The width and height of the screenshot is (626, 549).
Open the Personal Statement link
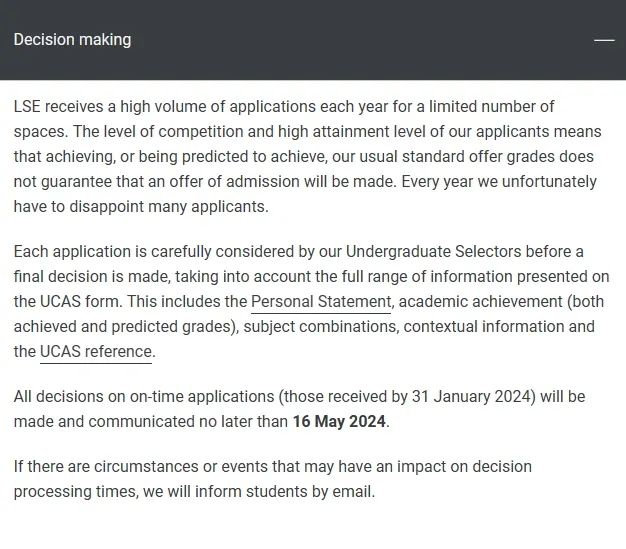click(x=321, y=301)
